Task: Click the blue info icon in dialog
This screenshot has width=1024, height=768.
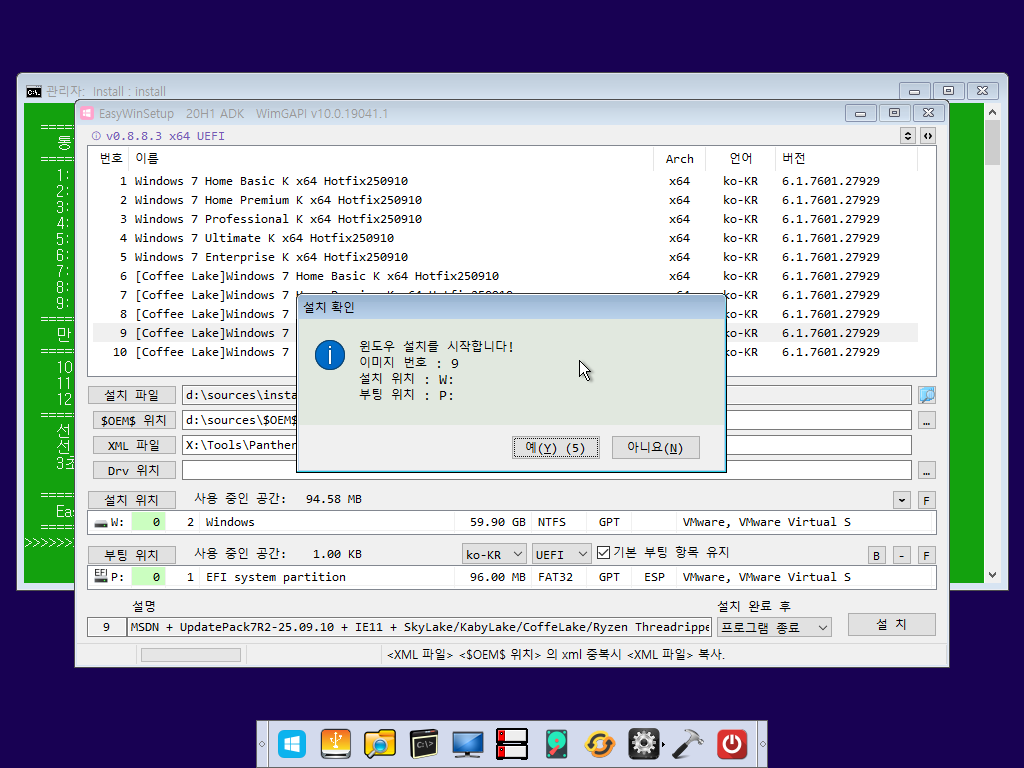Action: click(x=330, y=355)
